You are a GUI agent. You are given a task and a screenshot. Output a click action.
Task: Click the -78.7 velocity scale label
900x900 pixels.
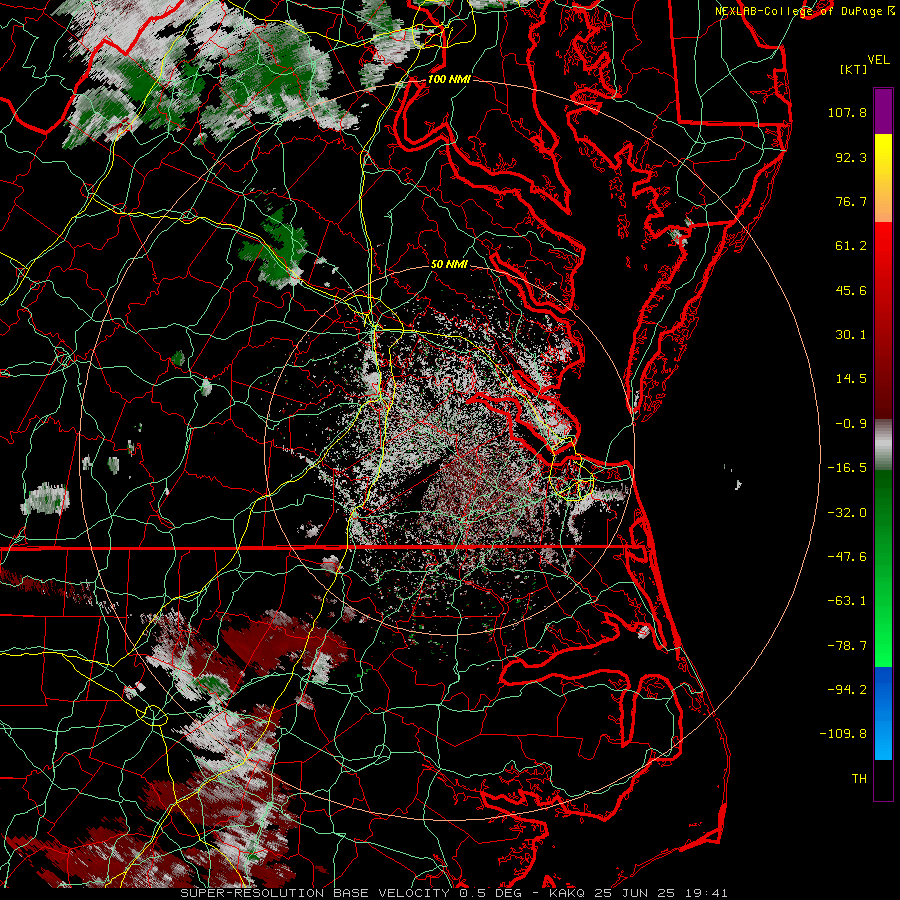pos(847,646)
